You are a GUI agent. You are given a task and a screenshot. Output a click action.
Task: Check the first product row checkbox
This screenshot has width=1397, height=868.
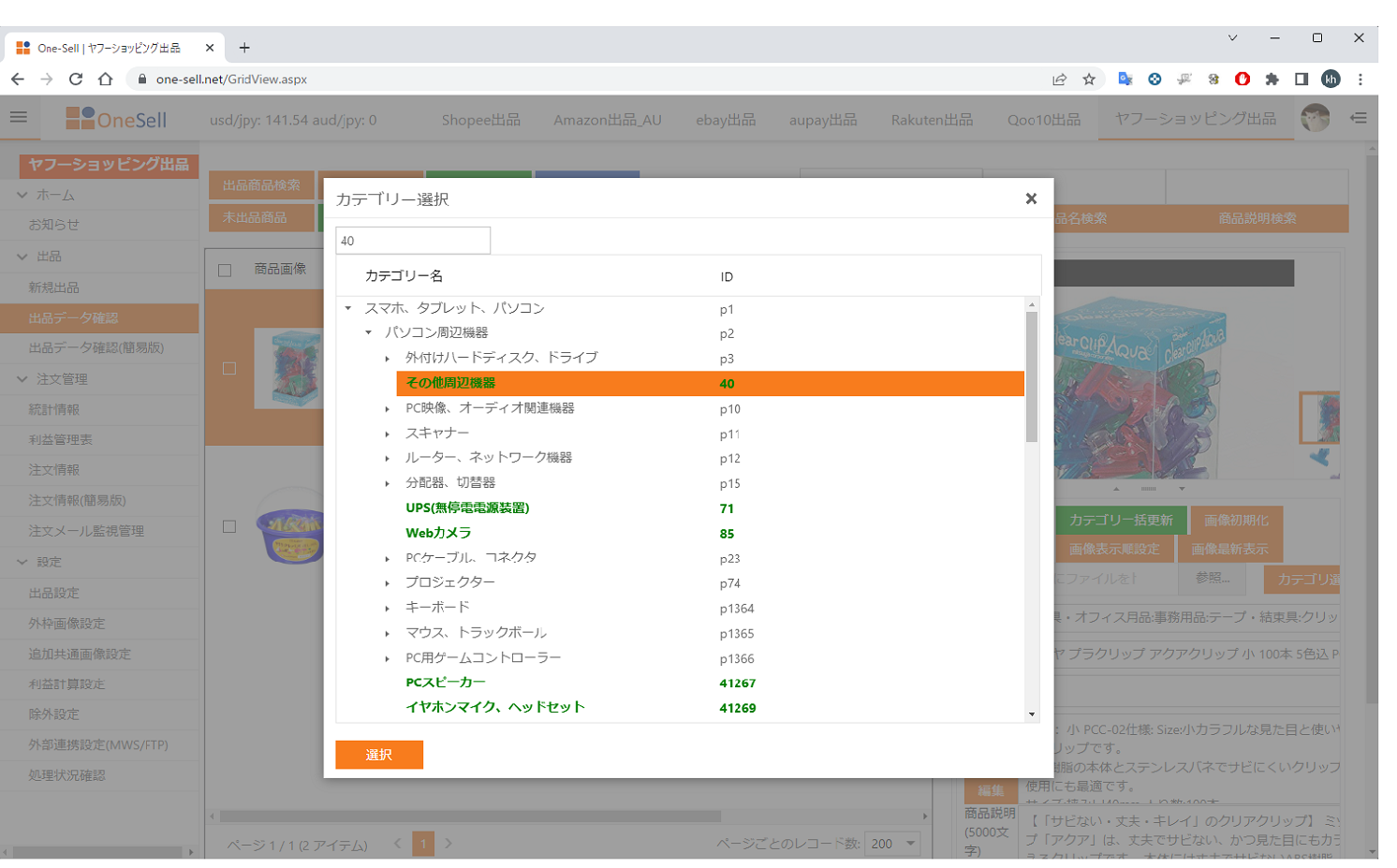tap(229, 368)
